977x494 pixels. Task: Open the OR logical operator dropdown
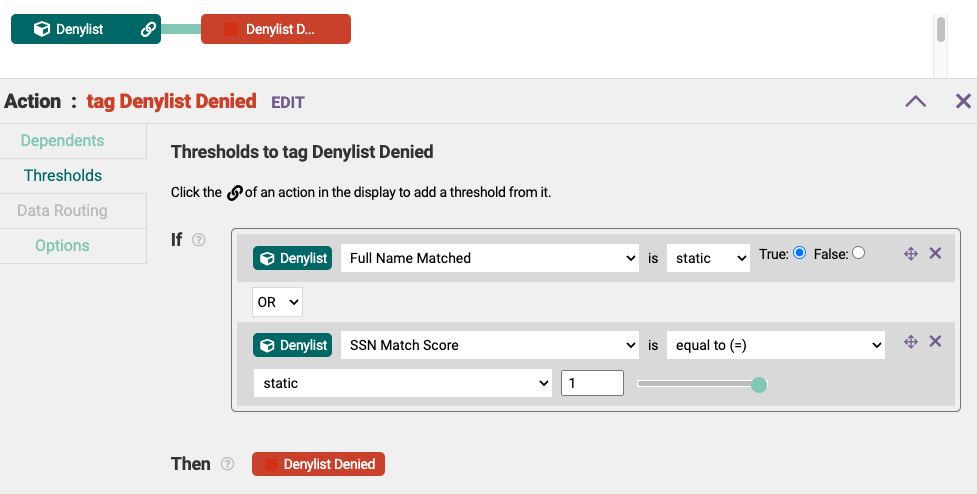(x=277, y=302)
